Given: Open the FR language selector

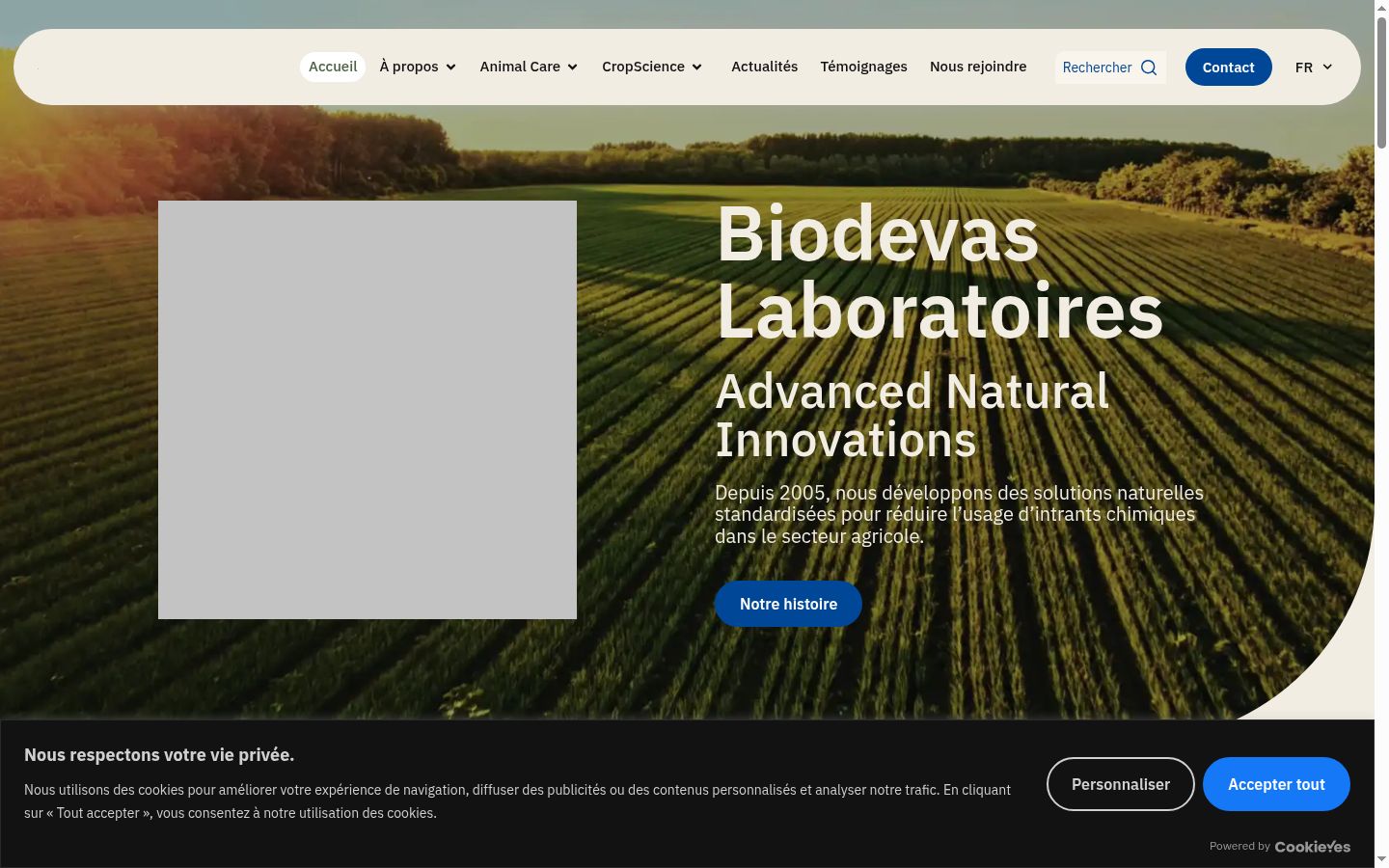Looking at the screenshot, I should click(1314, 68).
